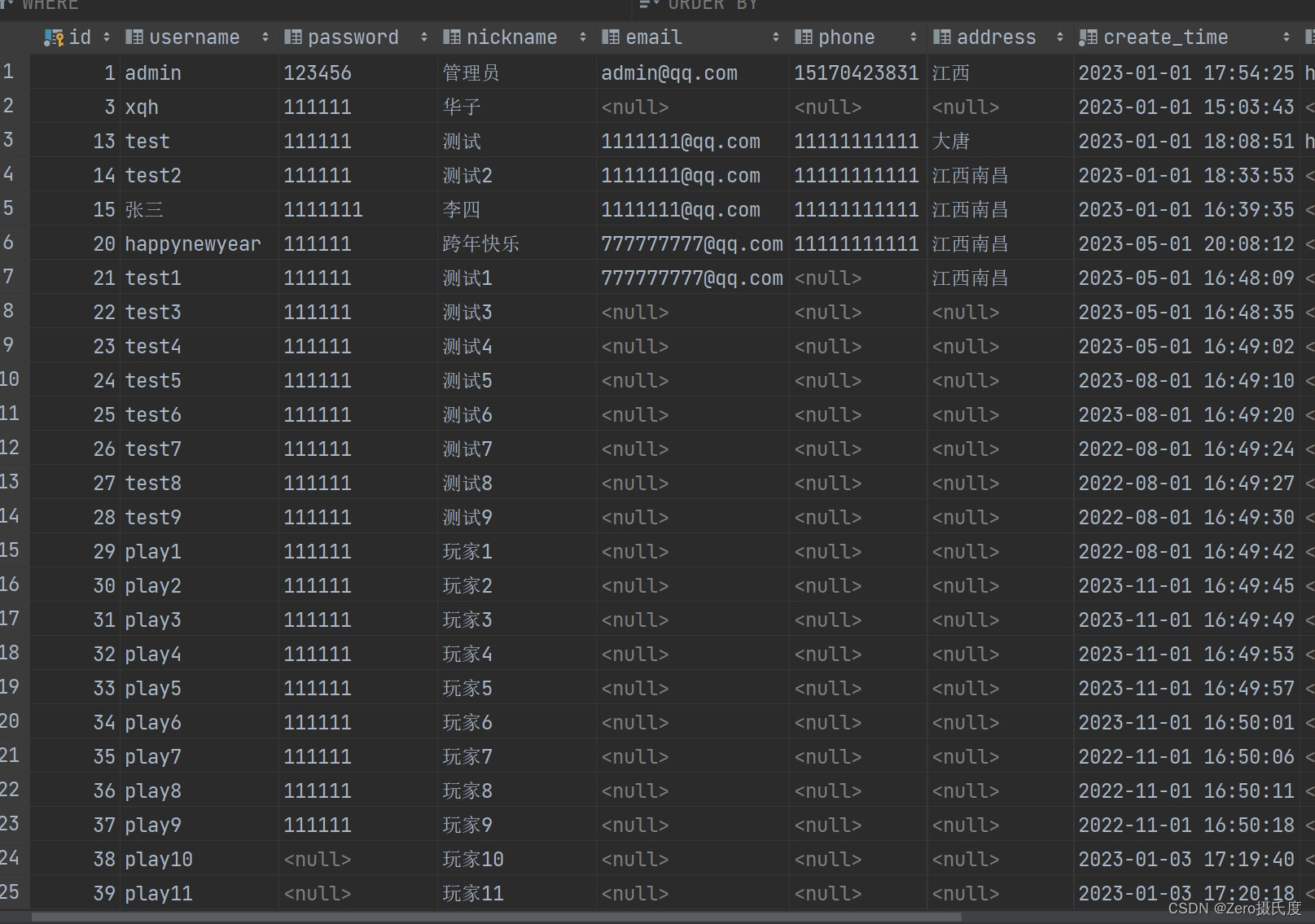
Task: Click the ORDER BY field
Action: (975, 6)
